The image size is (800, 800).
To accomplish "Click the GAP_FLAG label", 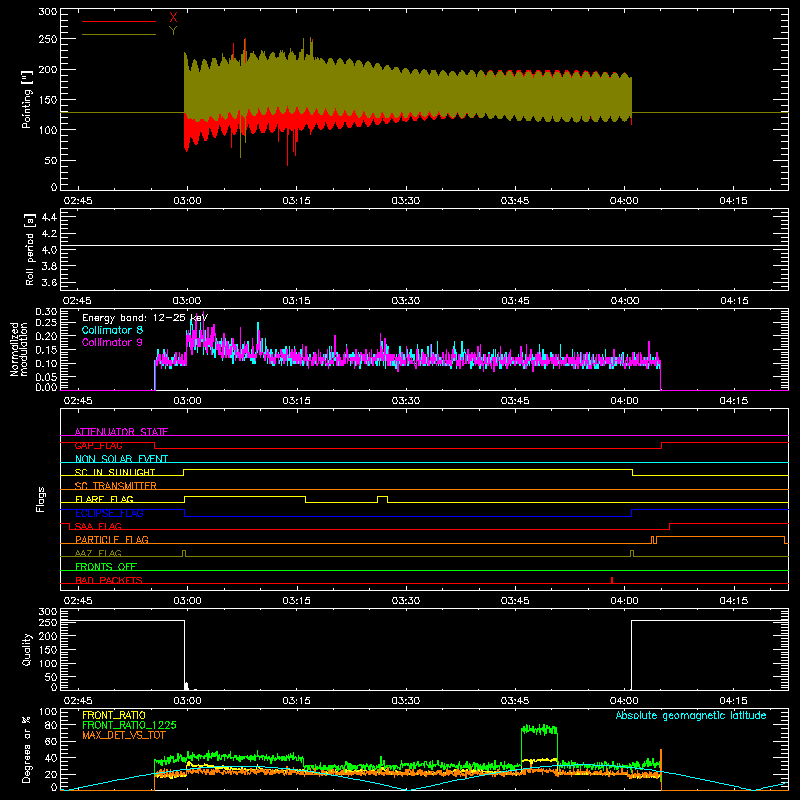I will point(98,445).
